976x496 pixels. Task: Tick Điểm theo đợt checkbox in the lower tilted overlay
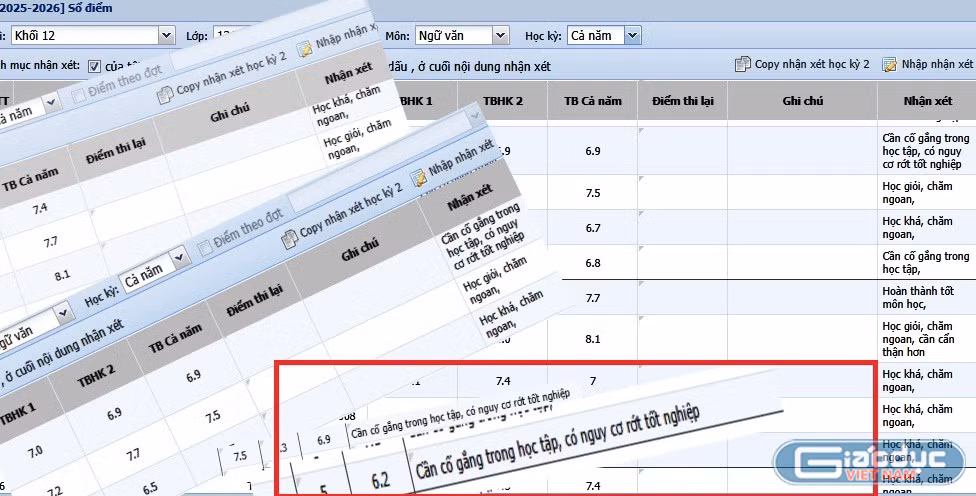point(204,248)
